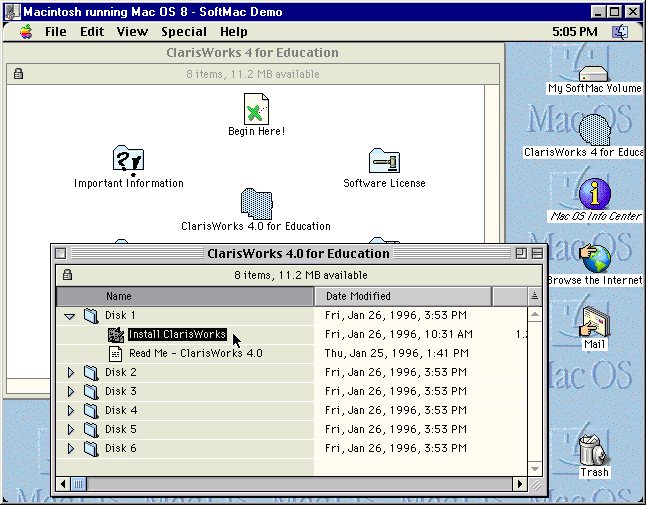Sort list by Date Modified column header
The height and width of the screenshot is (505, 646).
pos(403,296)
